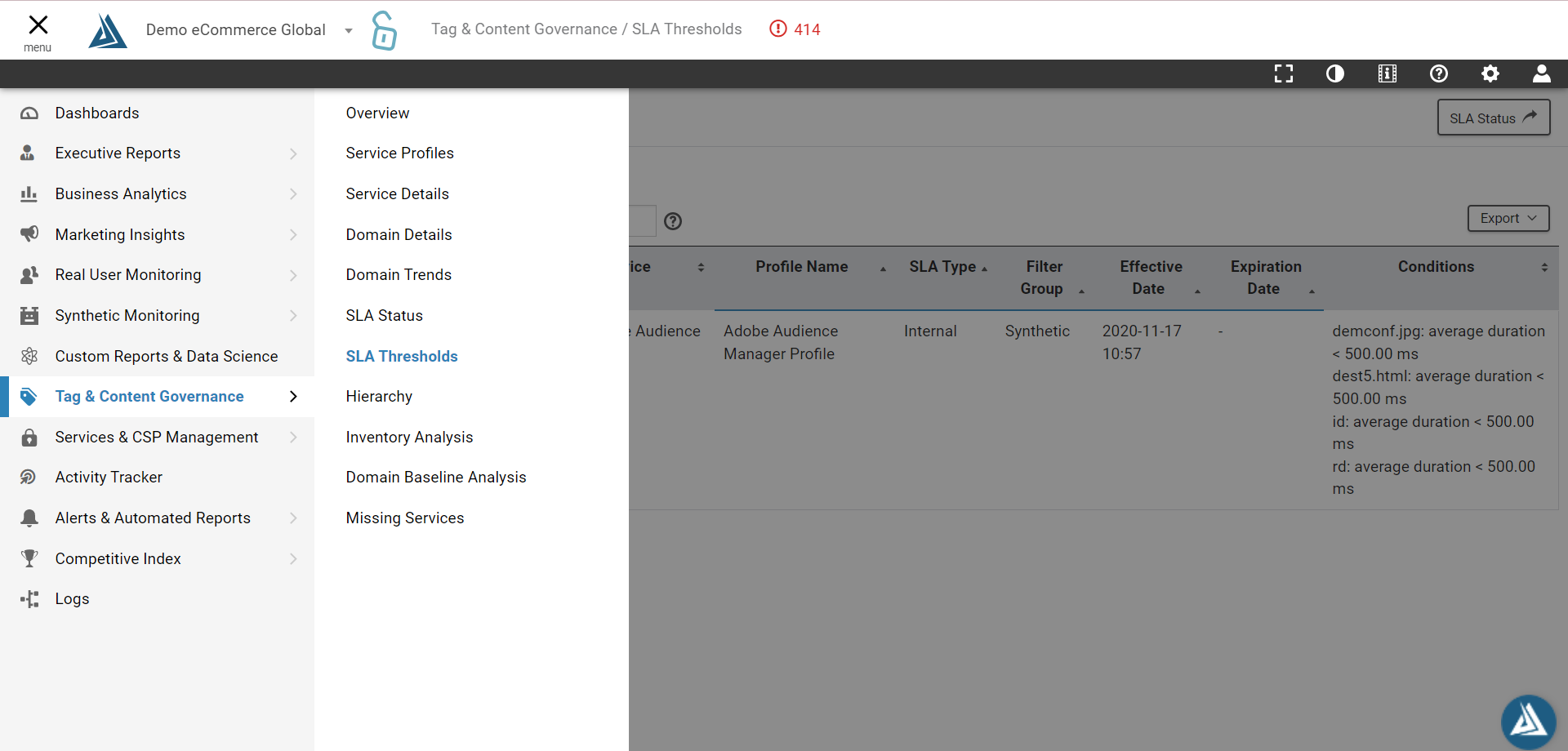Select Service Details in the submenu
Screen dimensions: 1568x751
point(397,194)
